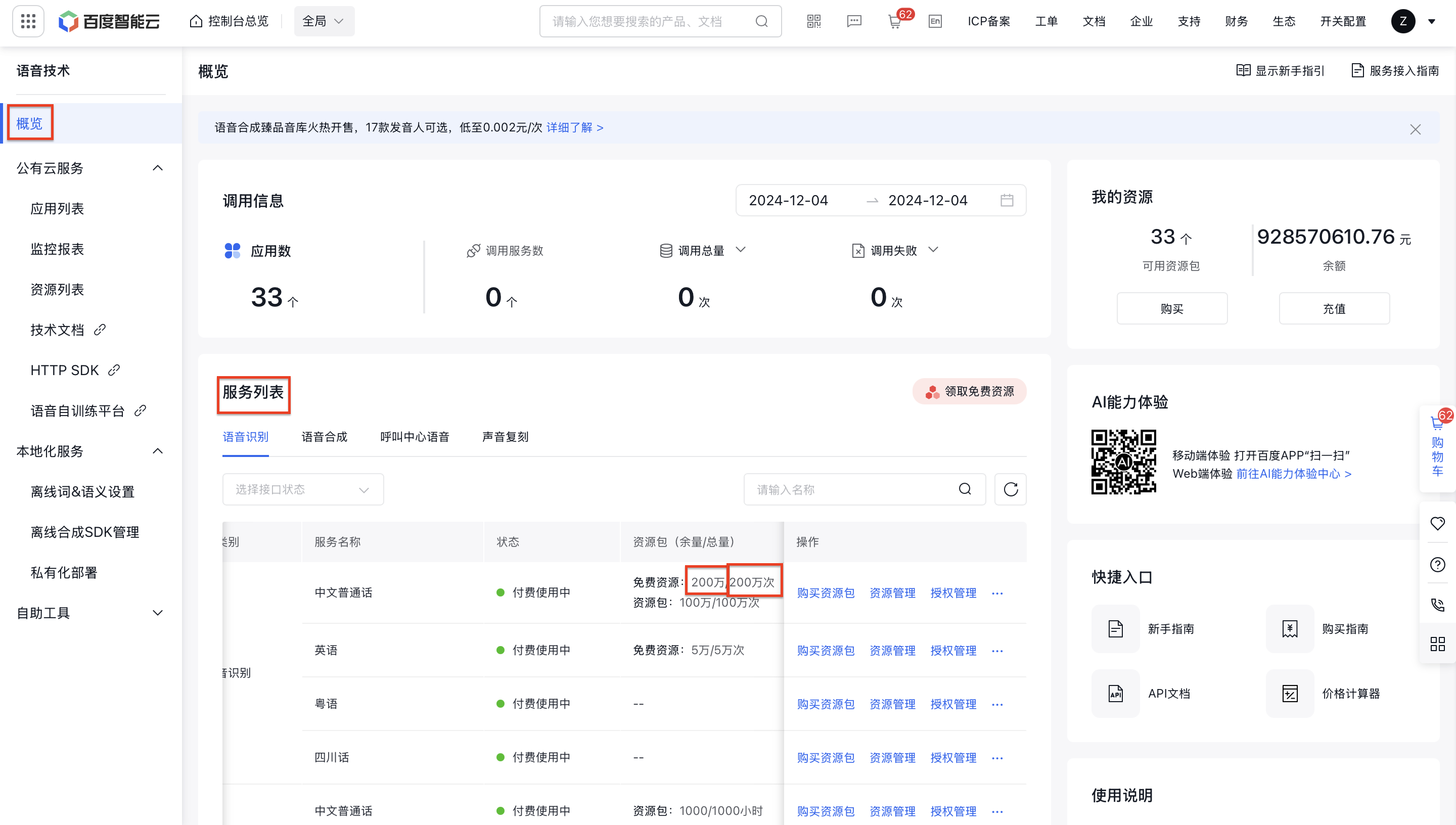Expand the 自助工具 section
The image size is (1456, 825).
pyautogui.click(x=158, y=613)
